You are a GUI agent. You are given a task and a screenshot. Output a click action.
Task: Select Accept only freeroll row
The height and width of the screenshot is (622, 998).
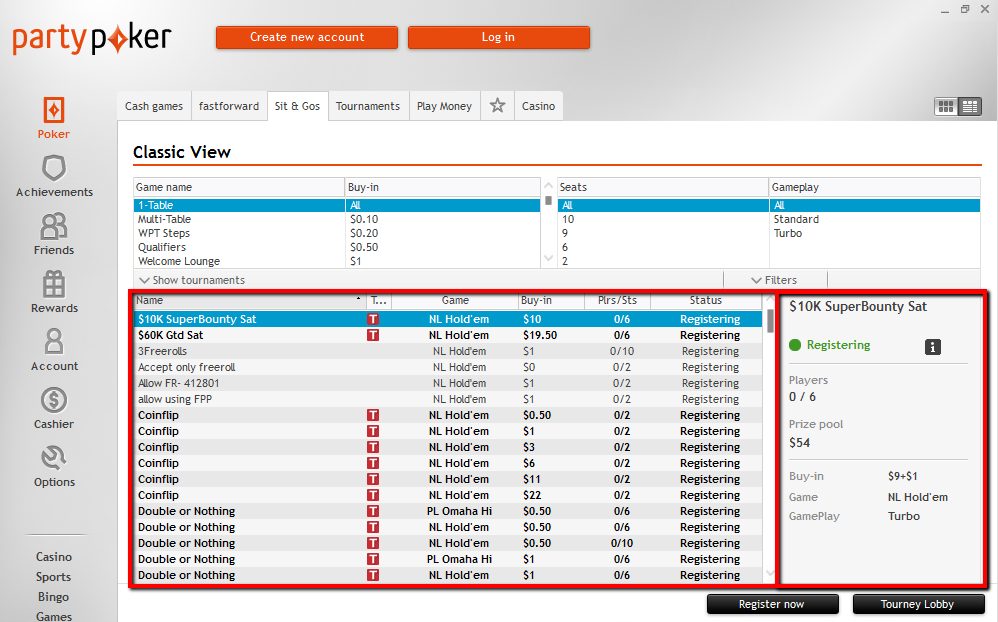pyautogui.click(x=448, y=367)
